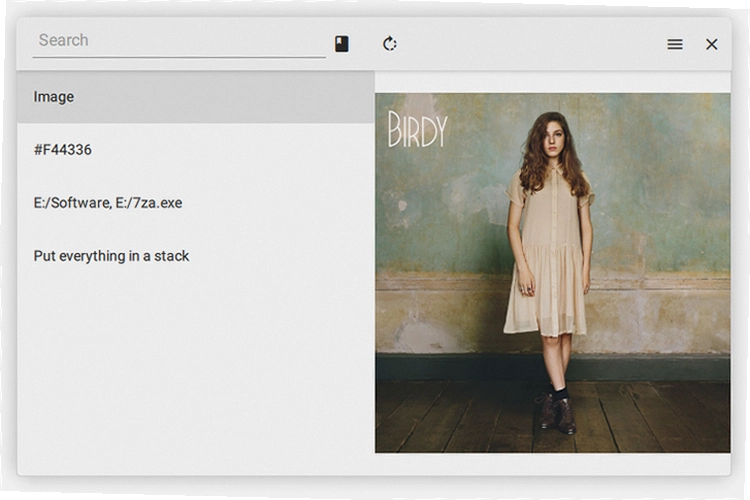The height and width of the screenshot is (500, 750).
Task: Click the circular refresh icon
Action: click(389, 44)
